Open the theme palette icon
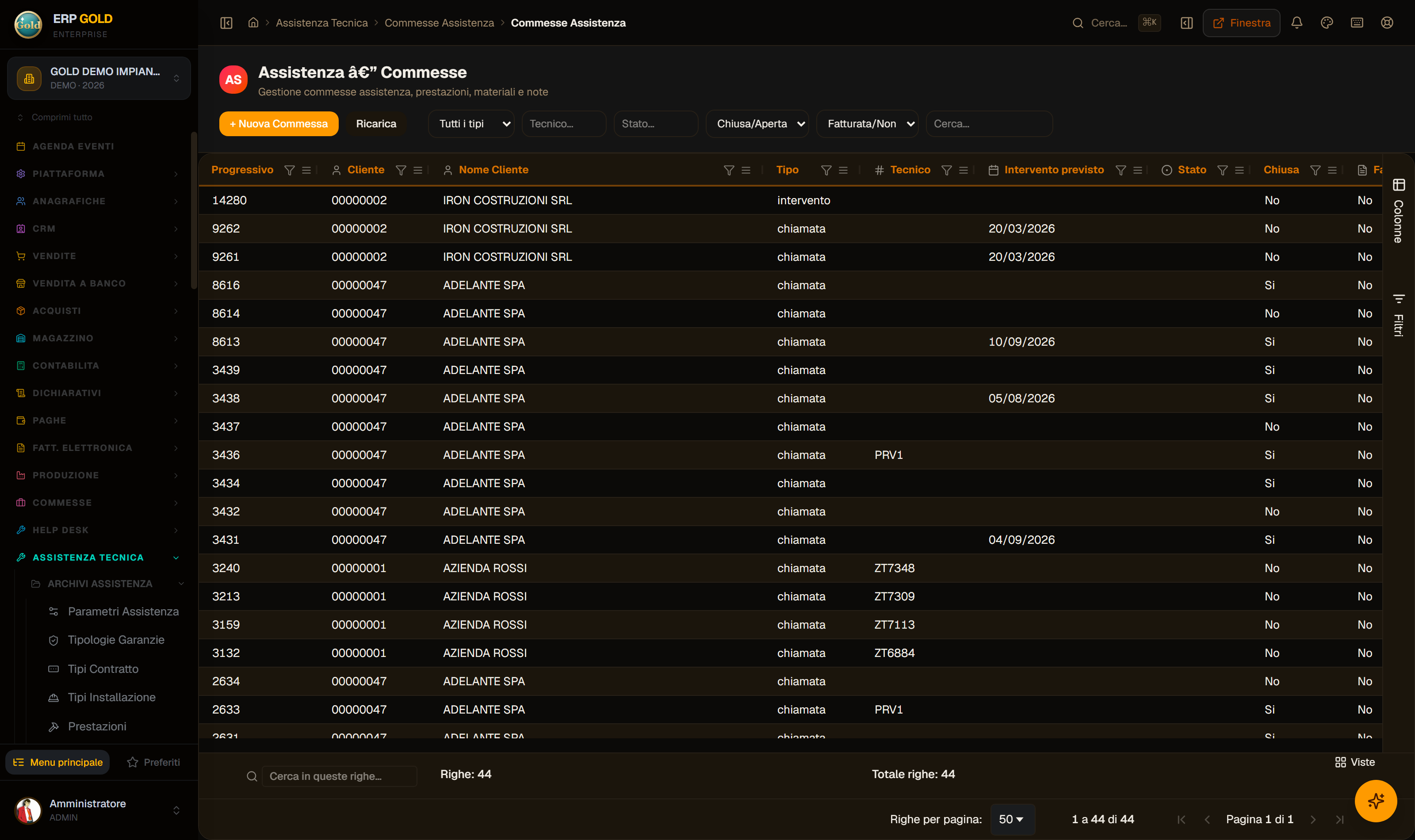Screen dimensions: 1415x840 tap(1327, 23)
